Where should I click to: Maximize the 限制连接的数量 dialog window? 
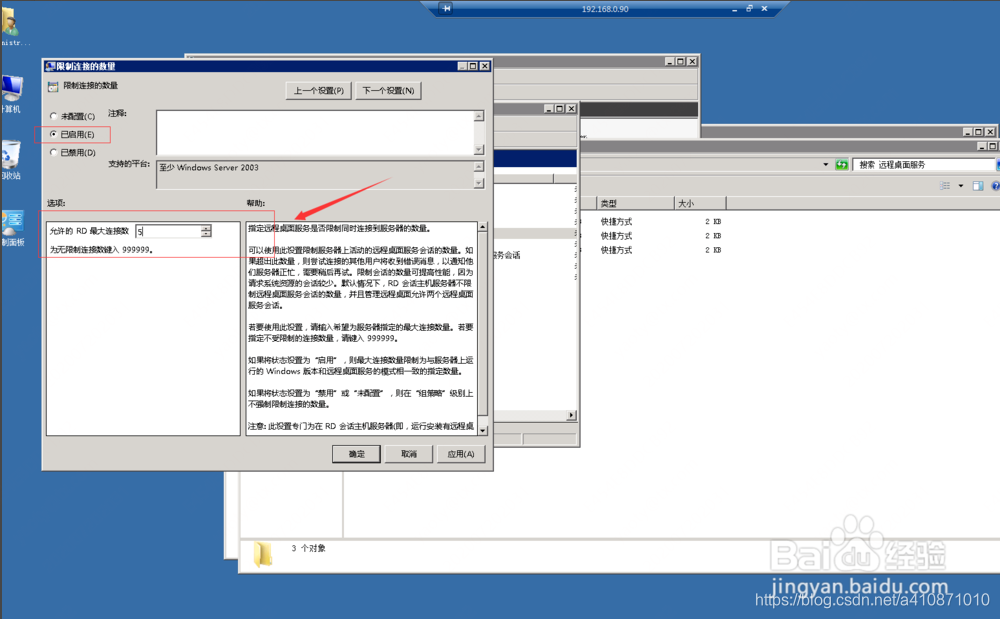pos(473,66)
